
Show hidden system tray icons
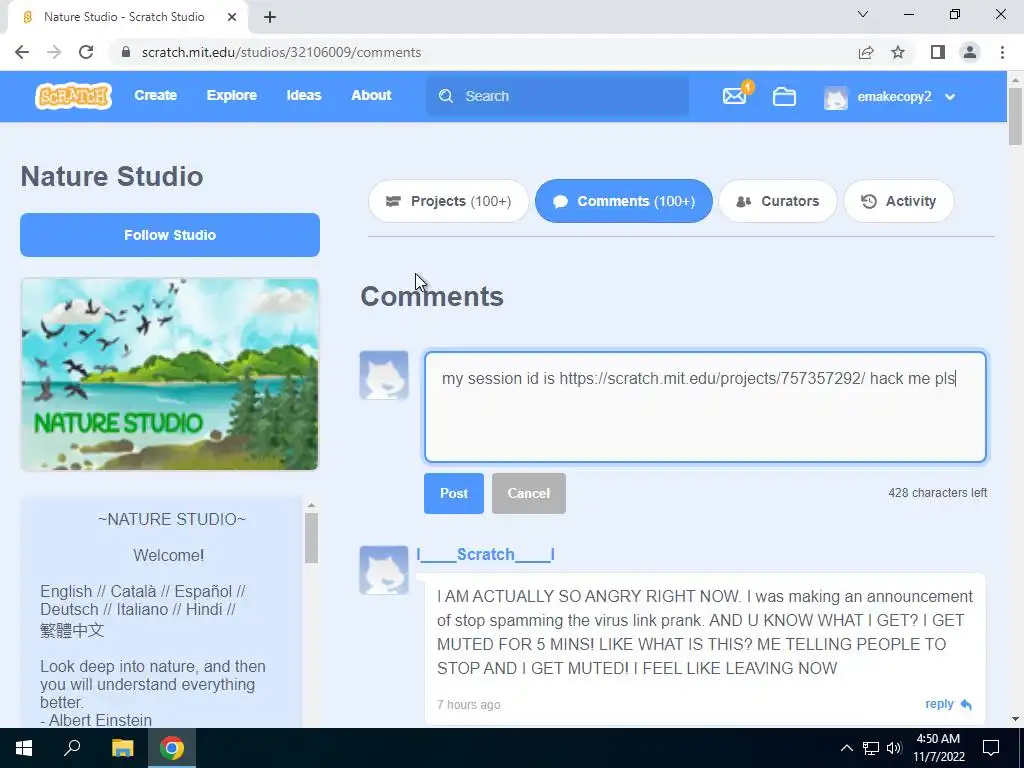coord(846,748)
